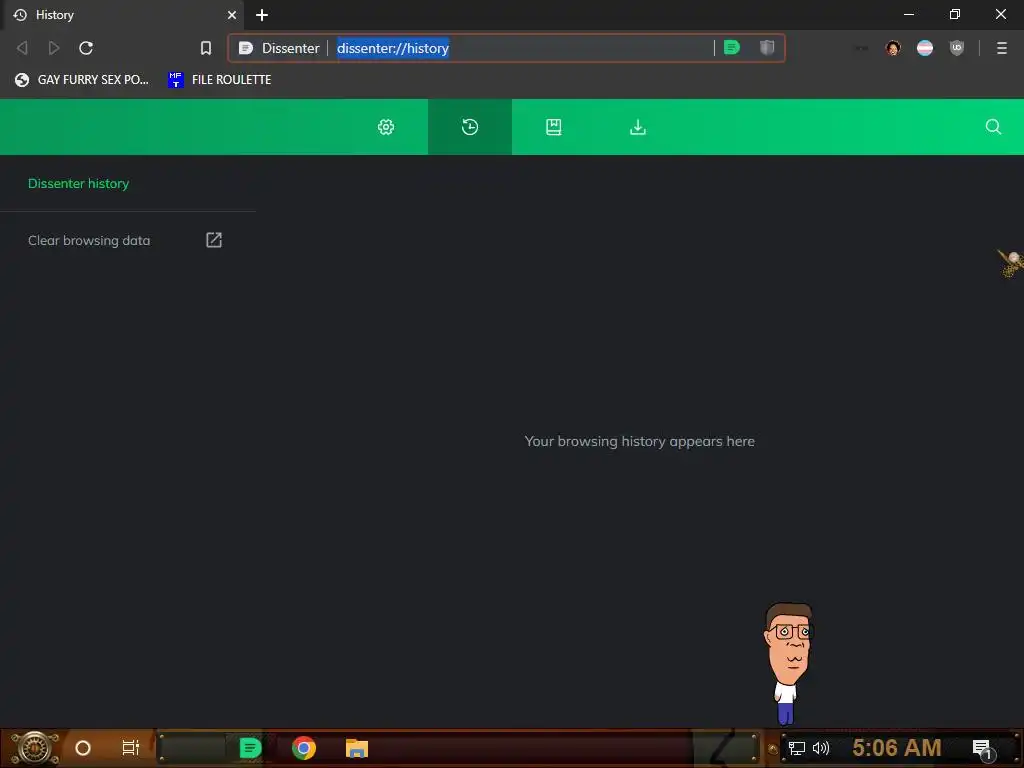The height and width of the screenshot is (768, 1024).
Task: Click the 5:06 AM clock
Action: tap(897, 748)
